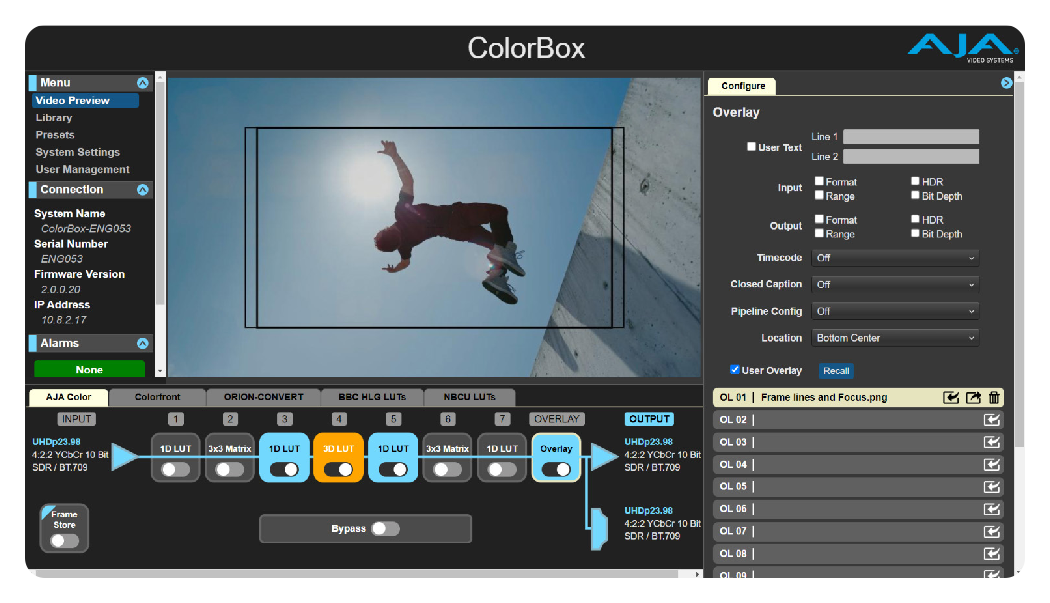Disable the stage 3 1D LUT switch
The width and height of the screenshot is (1050, 603).
pyautogui.click(x=284, y=470)
